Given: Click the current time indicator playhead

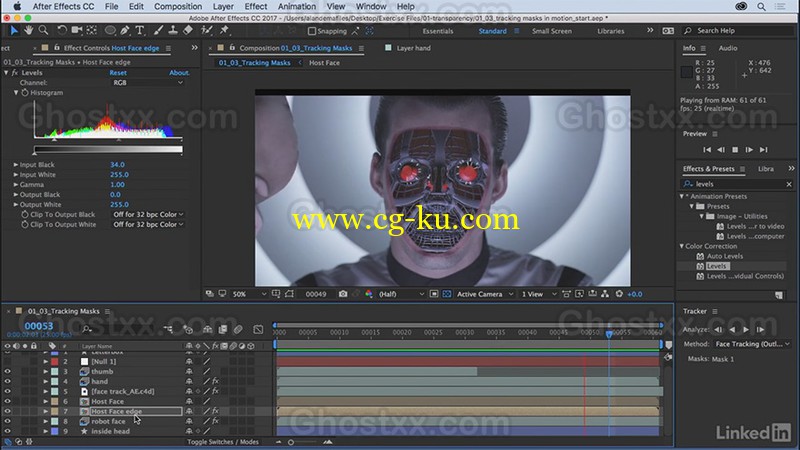Looking at the screenshot, I should (x=609, y=334).
